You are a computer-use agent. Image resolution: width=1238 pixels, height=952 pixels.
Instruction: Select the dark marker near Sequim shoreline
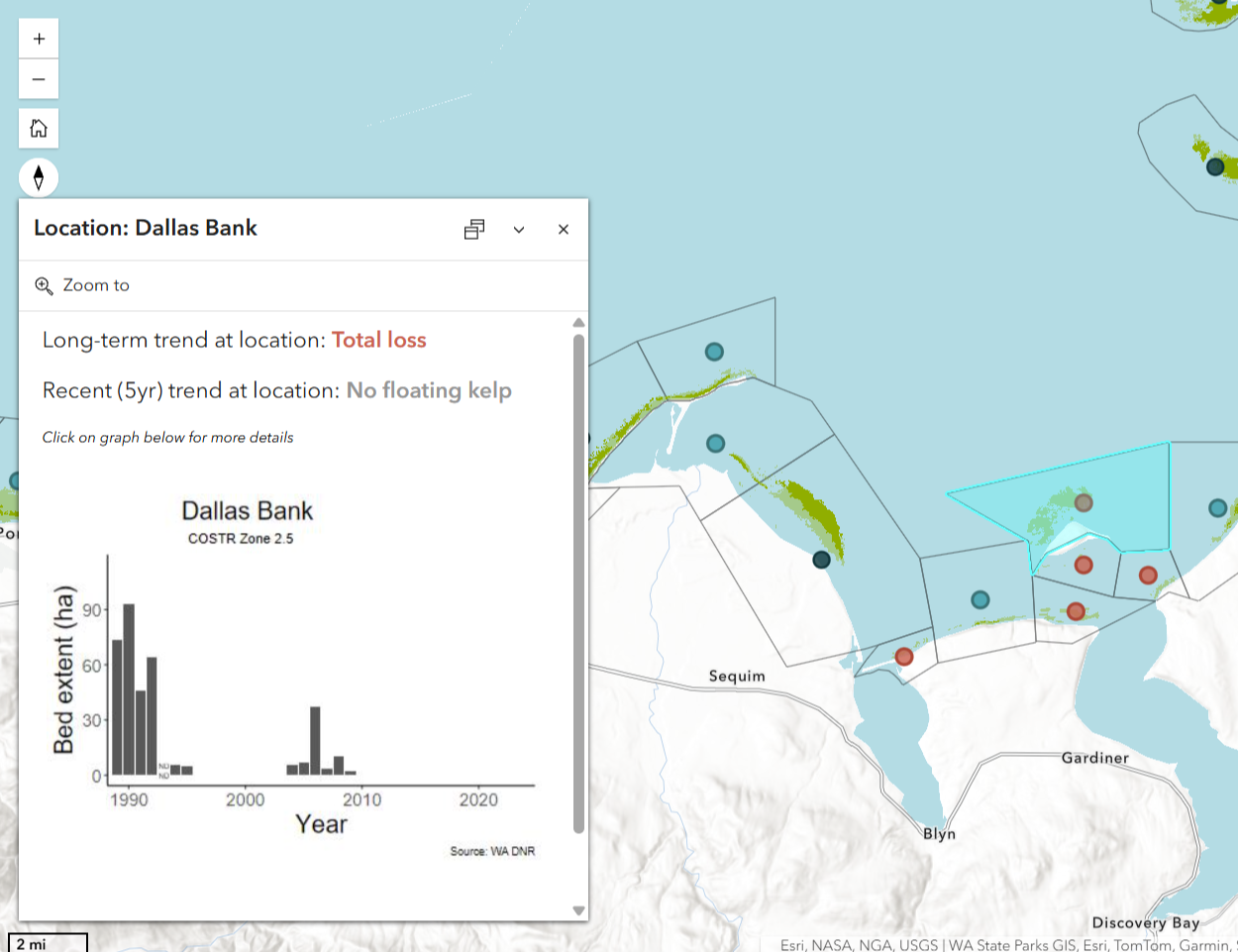coord(821,561)
